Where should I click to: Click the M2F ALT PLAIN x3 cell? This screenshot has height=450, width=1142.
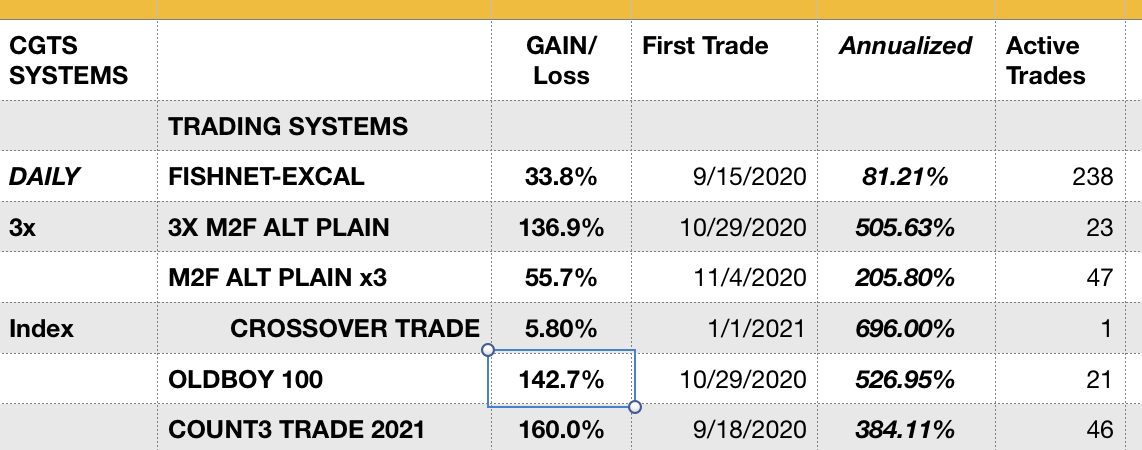pyautogui.click(x=278, y=278)
